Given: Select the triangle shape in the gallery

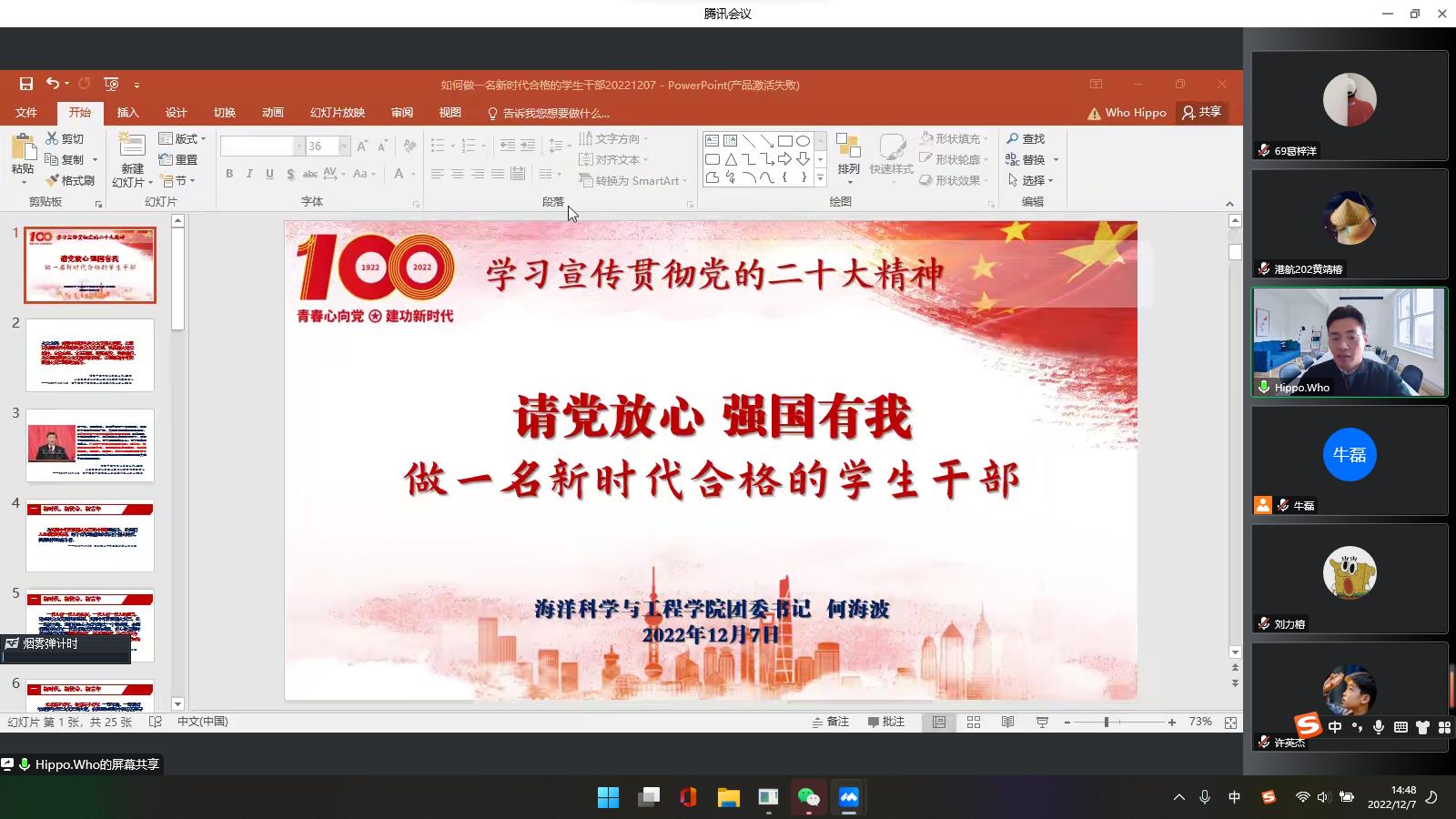Looking at the screenshot, I should [x=731, y=159].
